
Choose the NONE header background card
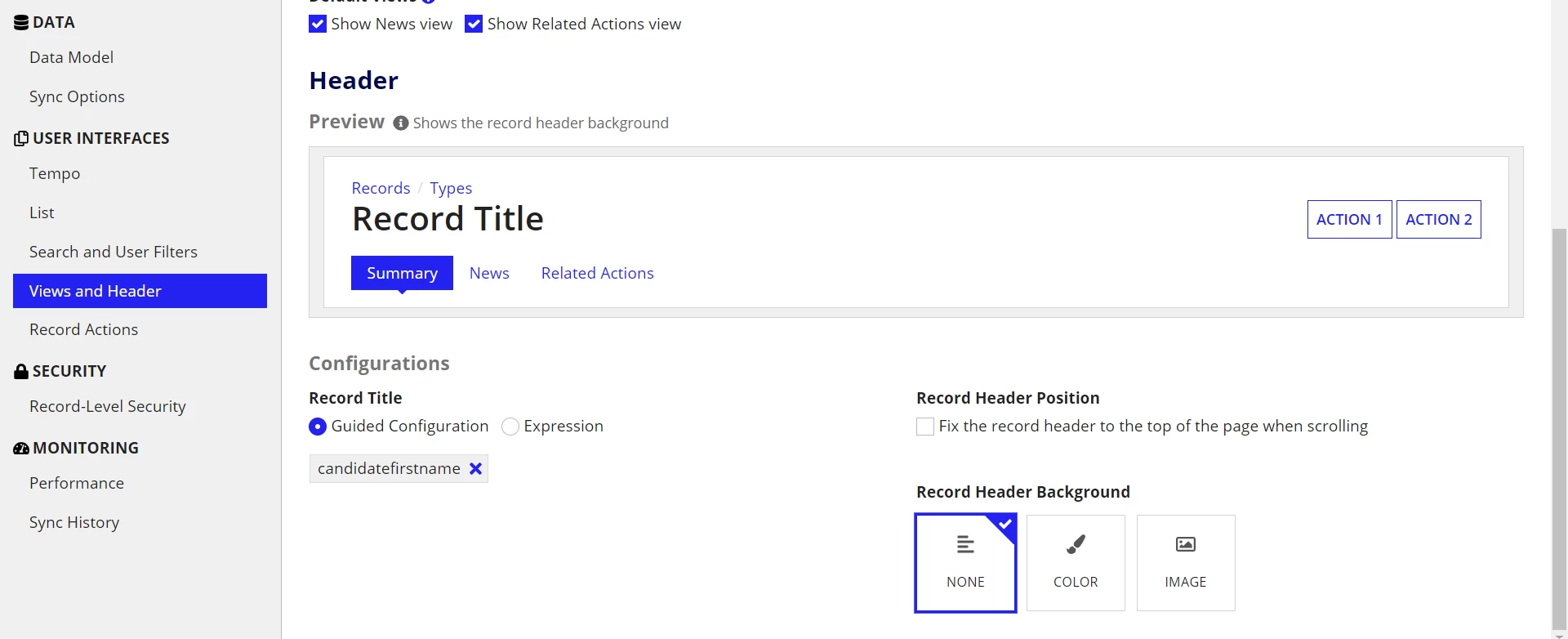(x=965, y=562)
